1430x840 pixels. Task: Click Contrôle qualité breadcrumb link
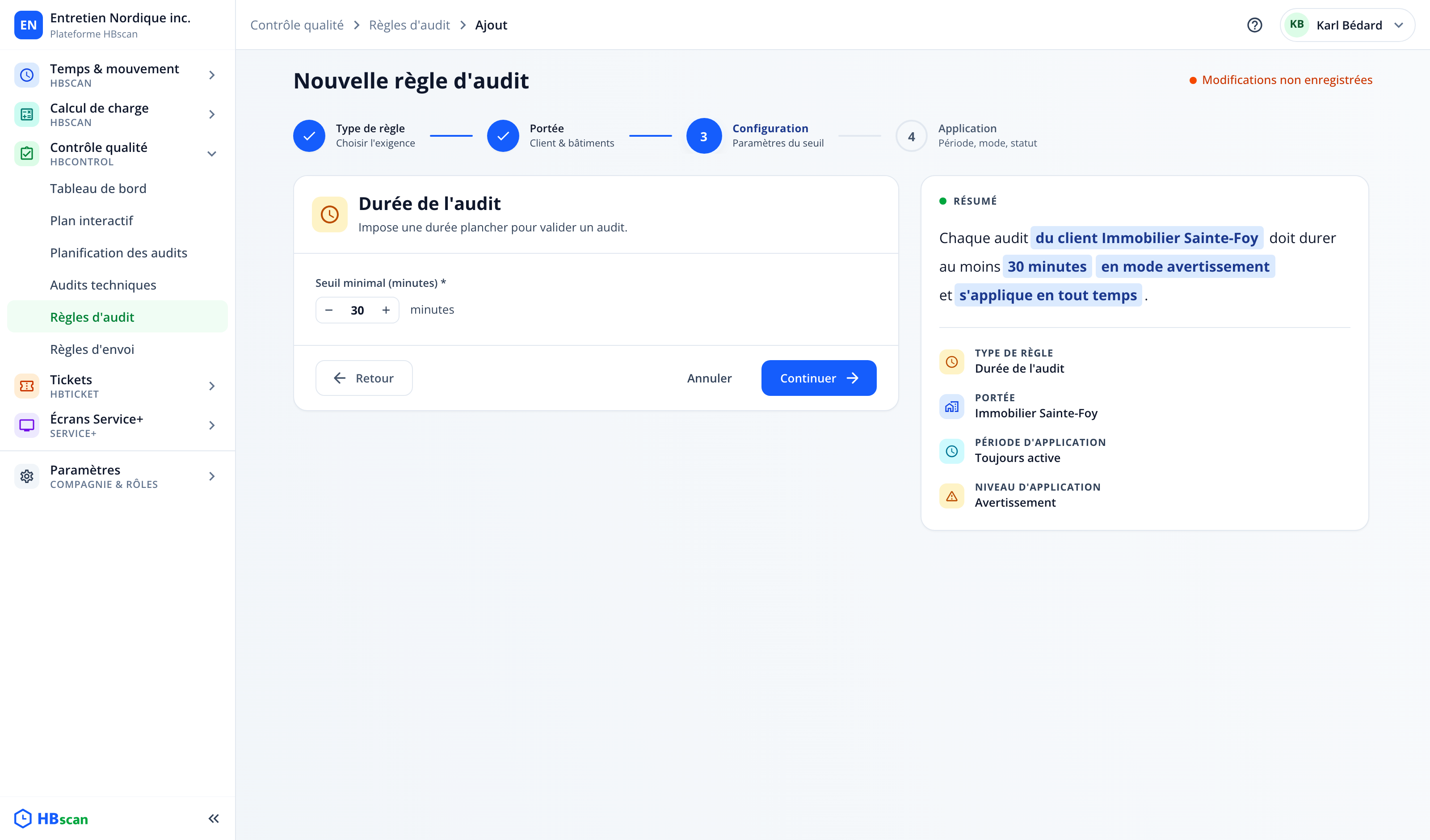point(297,25)
